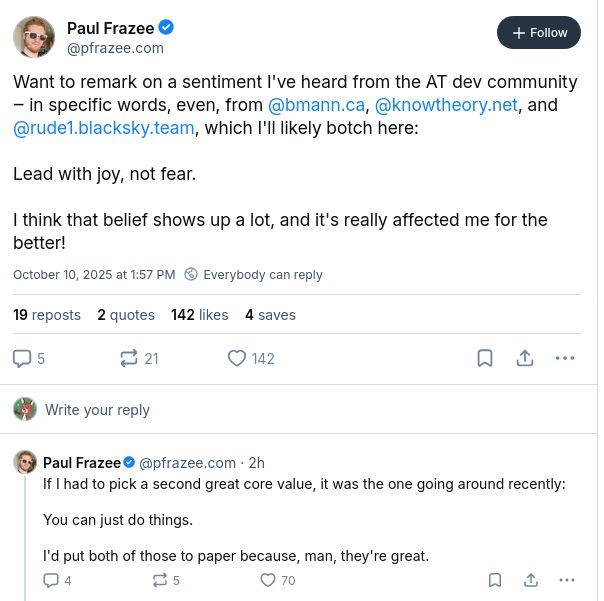604x601 pixels.
Task: Bookmark the main post
Action: [485, 358]
